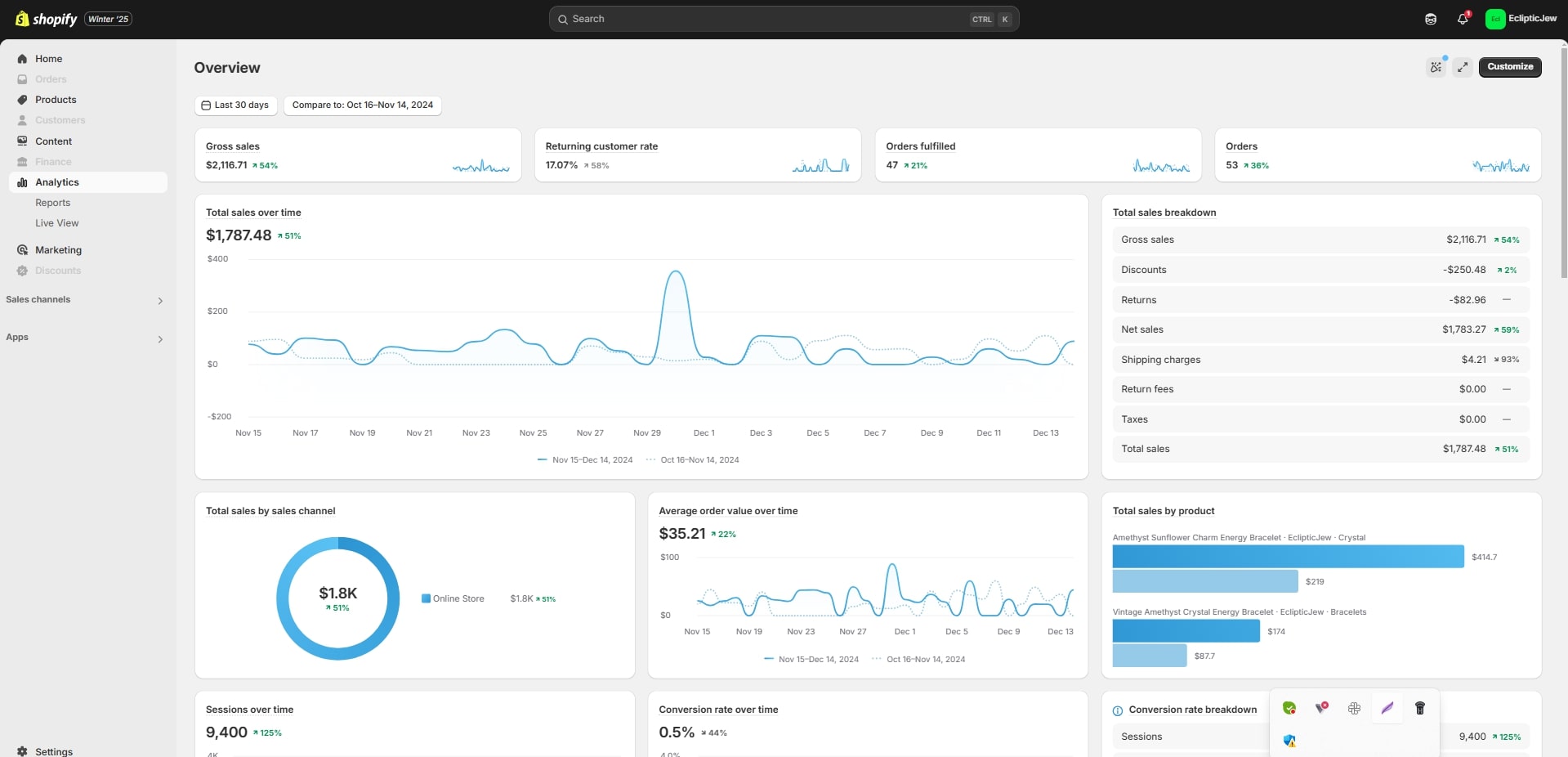Open Live View in the sidebar
The width and height of the screenshot is (1568, 757).
point(56,223)
